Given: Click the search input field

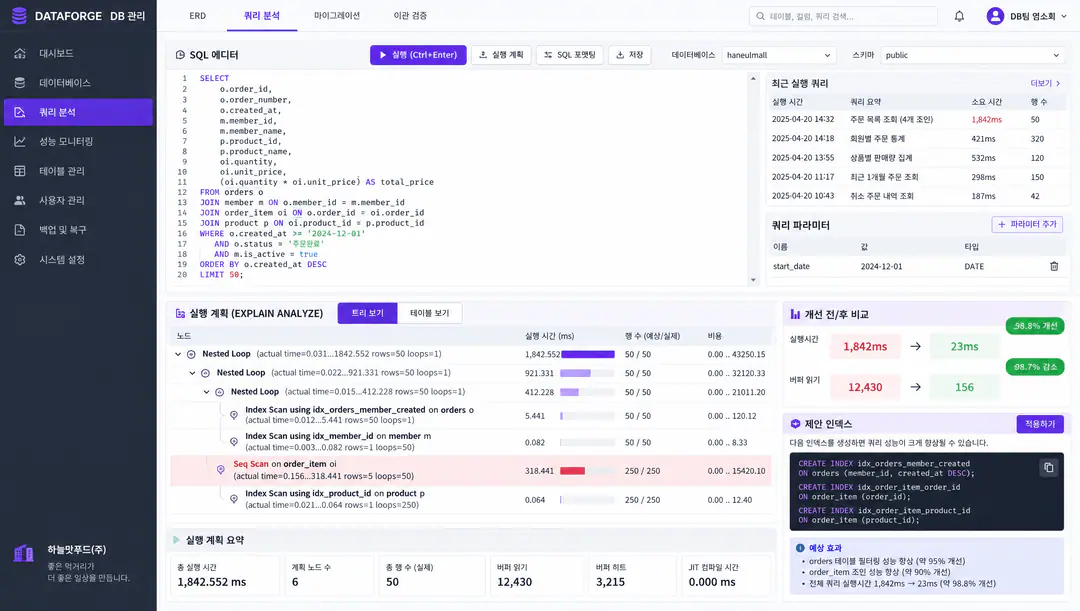Looking at the screenshot, I should (843, 16).
